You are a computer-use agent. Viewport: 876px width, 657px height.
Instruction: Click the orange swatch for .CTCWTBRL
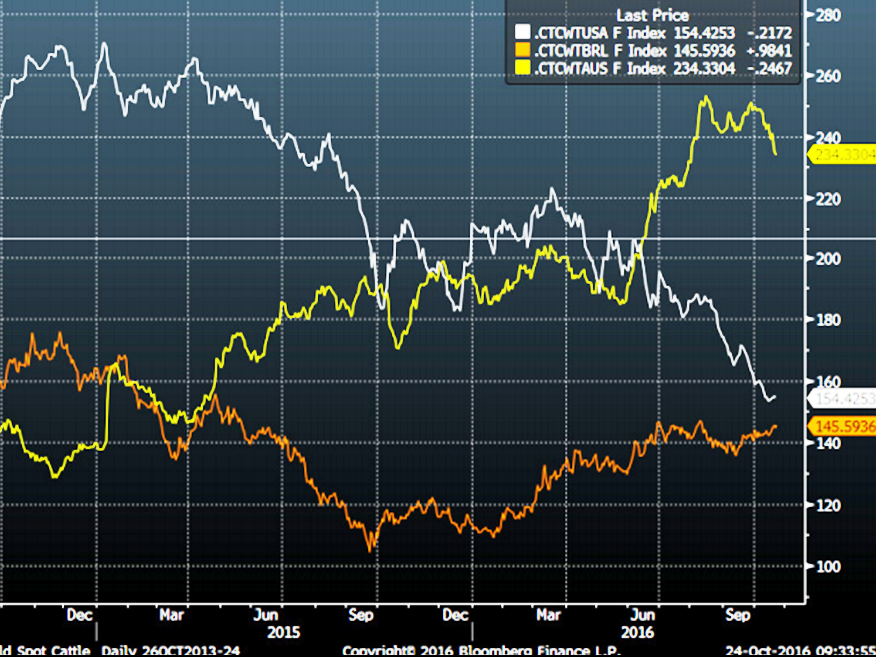point(522,50)
